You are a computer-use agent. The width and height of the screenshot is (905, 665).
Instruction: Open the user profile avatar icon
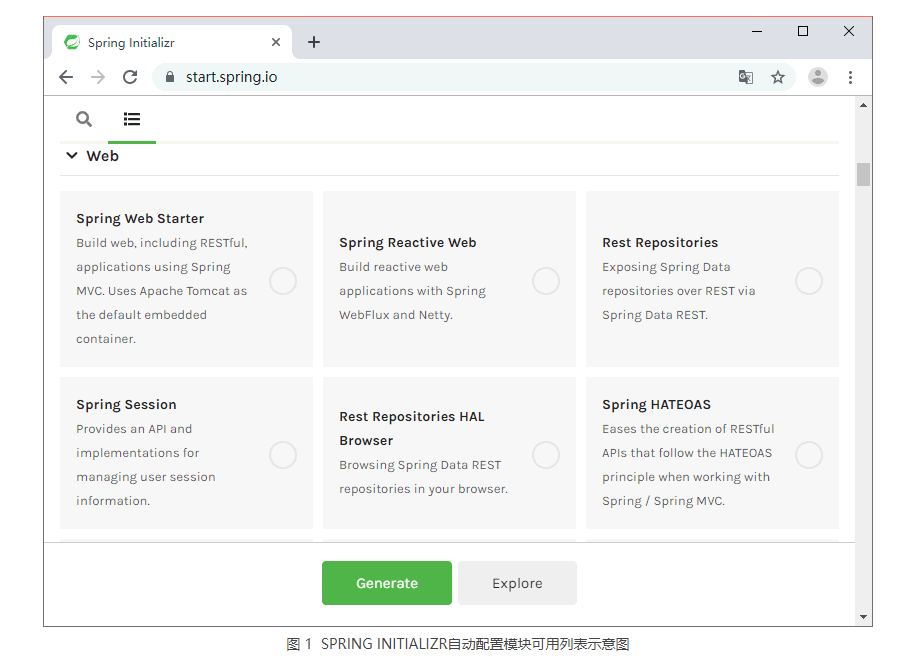(818, 77)
